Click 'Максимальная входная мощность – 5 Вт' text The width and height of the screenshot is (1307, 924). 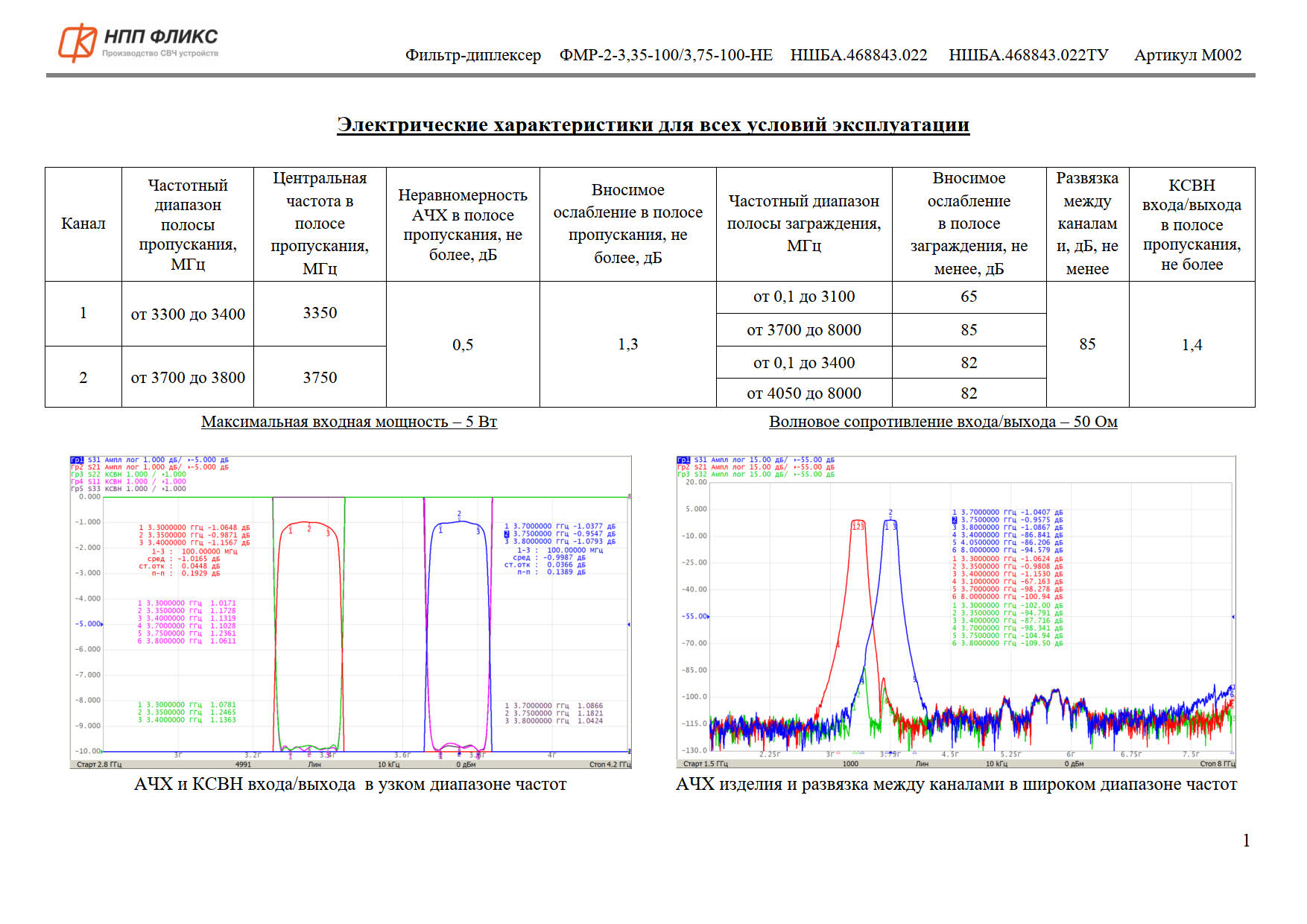click(x=349, y=422)
